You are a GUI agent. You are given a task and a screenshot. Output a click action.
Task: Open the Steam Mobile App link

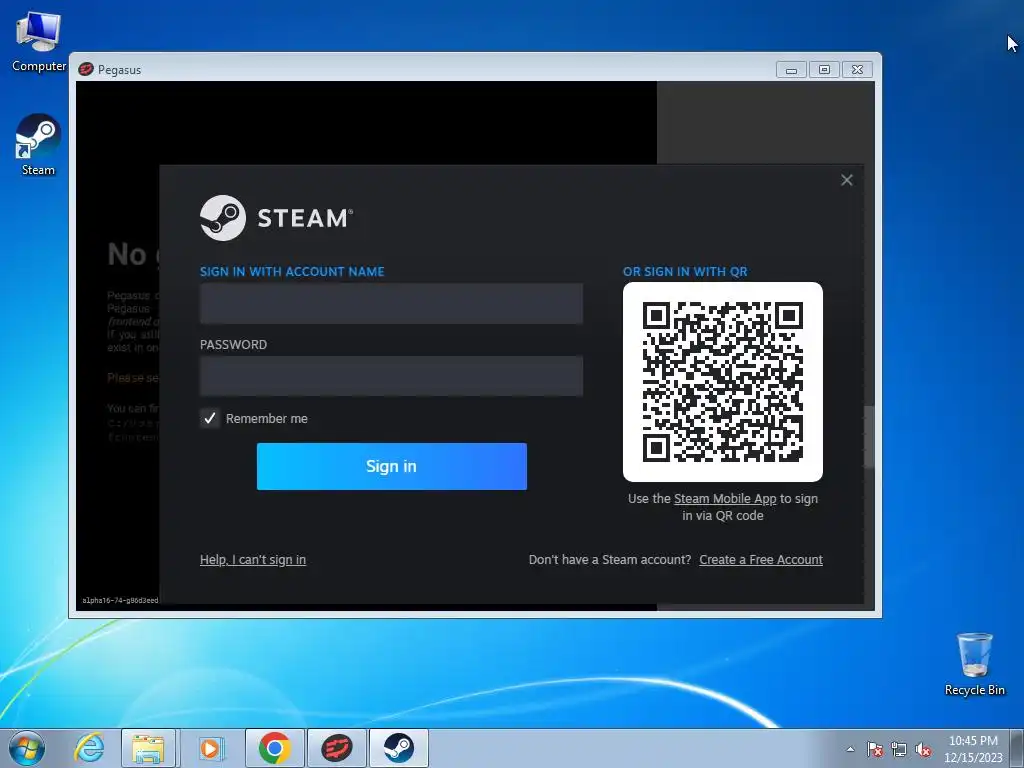click(725, 499)
